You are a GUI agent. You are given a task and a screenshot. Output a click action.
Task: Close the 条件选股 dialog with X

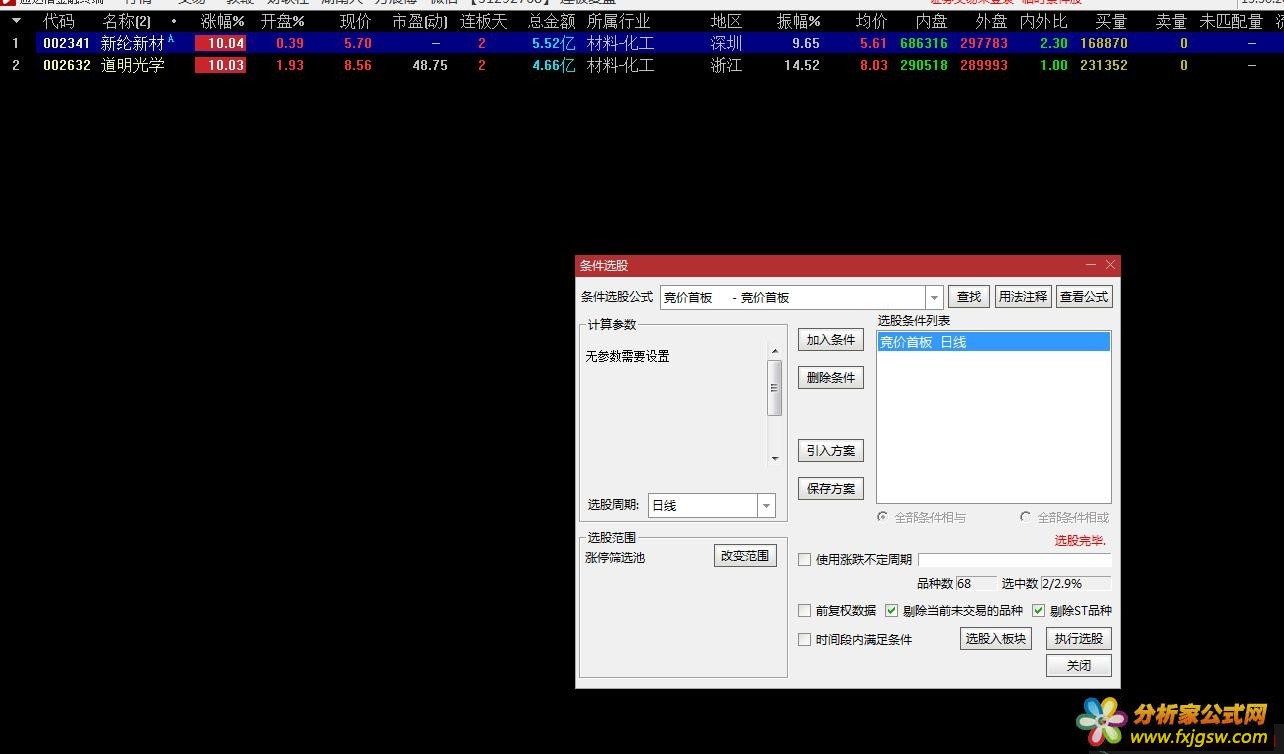click(1110, 265)
